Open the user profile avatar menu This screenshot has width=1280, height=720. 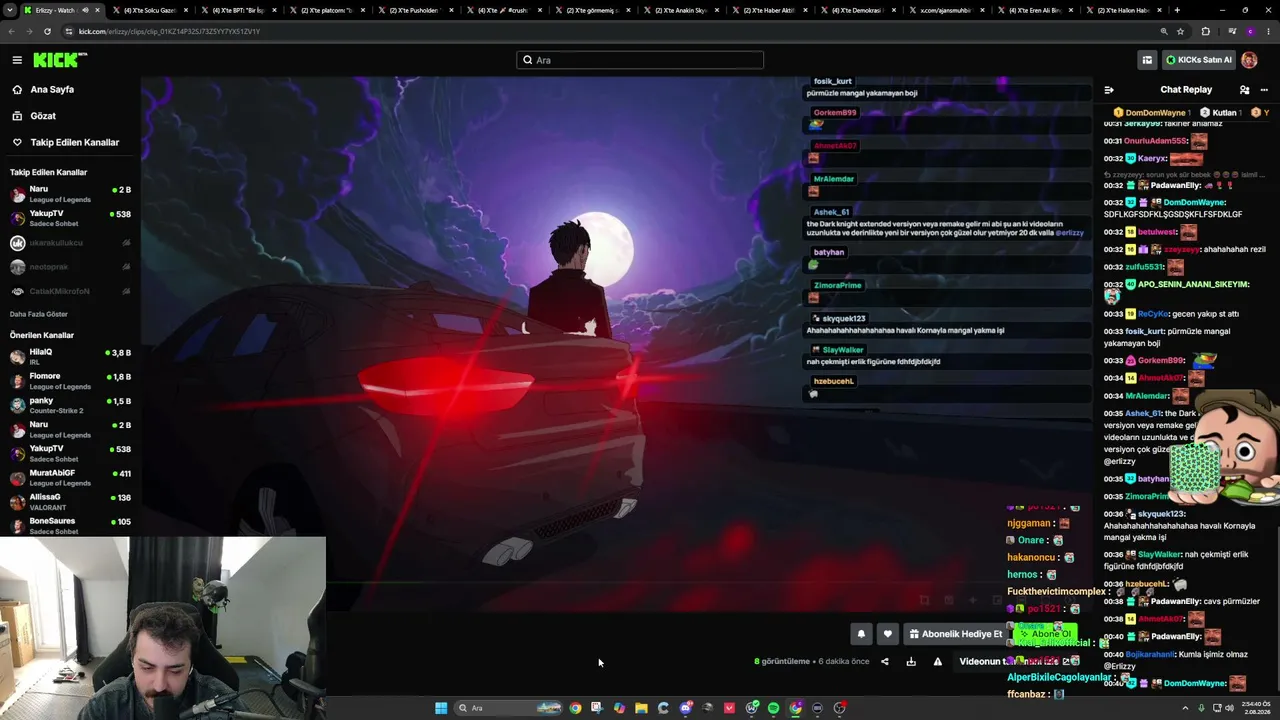tap(1249, 60)
